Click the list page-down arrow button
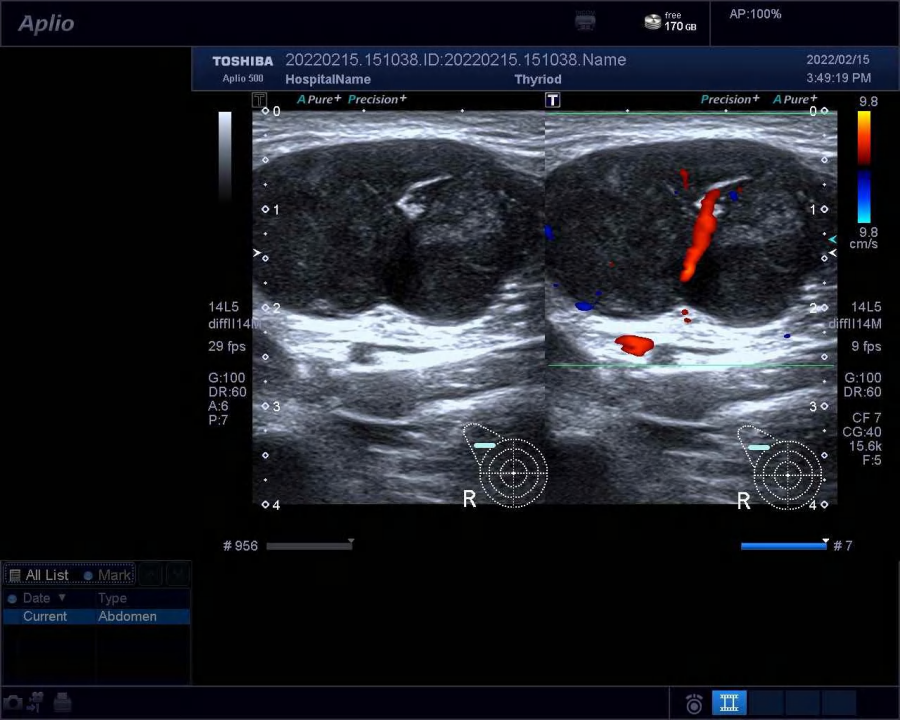Image resolution: width=900 pixels, height=720 pixels. pyautogui.click(x=178, y=574)
